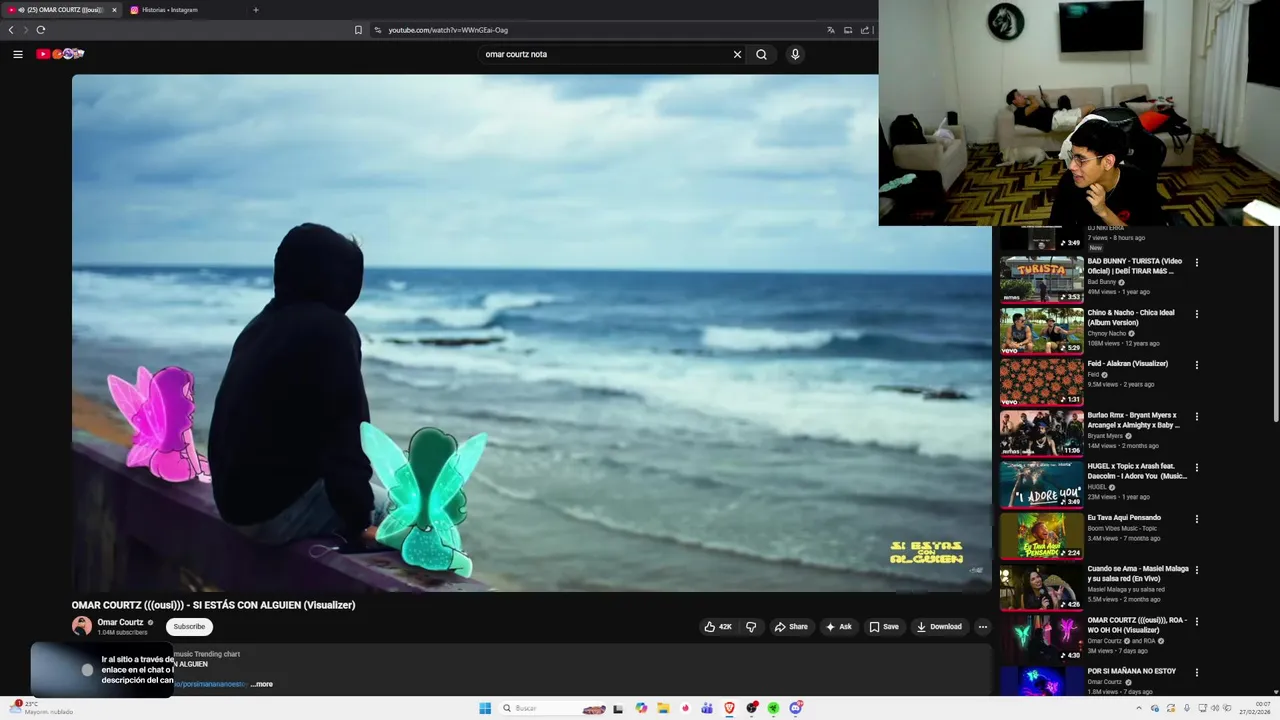This screenshot has width=1280, height=720.
Task: Open Brave browser in the taskbar
Action: tap(729, 708)
